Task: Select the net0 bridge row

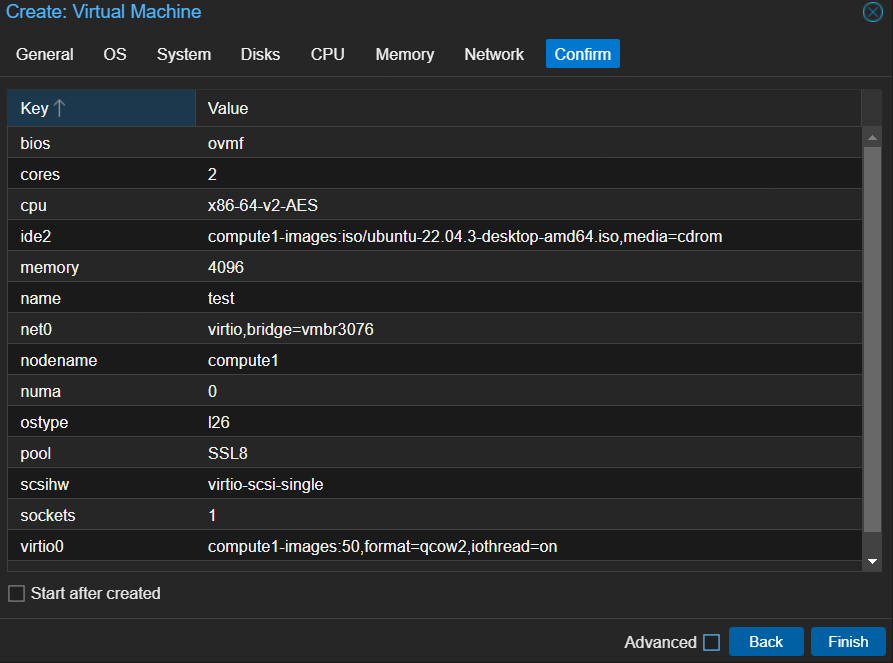Action: [434, 329]
